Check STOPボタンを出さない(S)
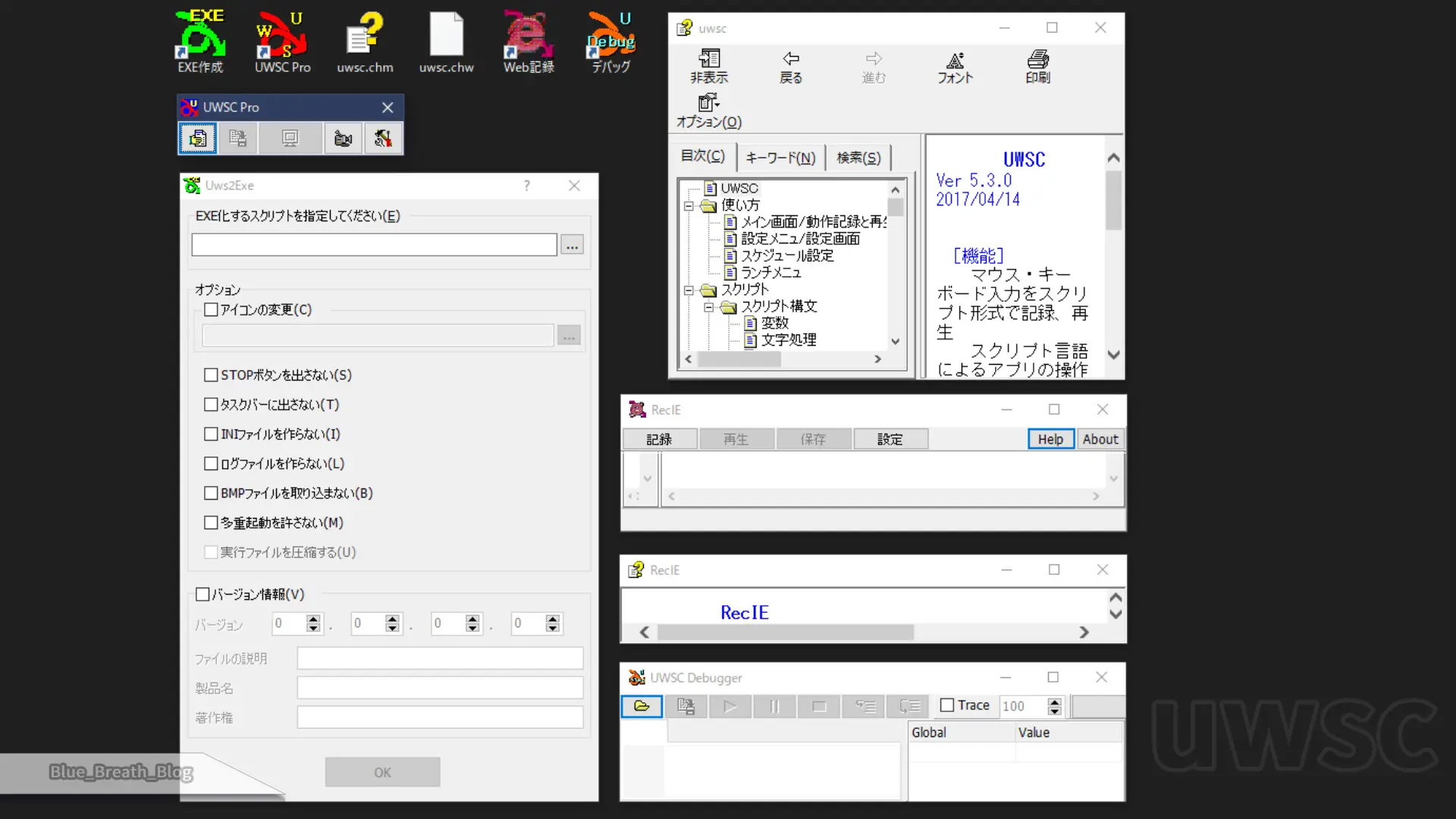1456x819 pixels. (211, 375)
